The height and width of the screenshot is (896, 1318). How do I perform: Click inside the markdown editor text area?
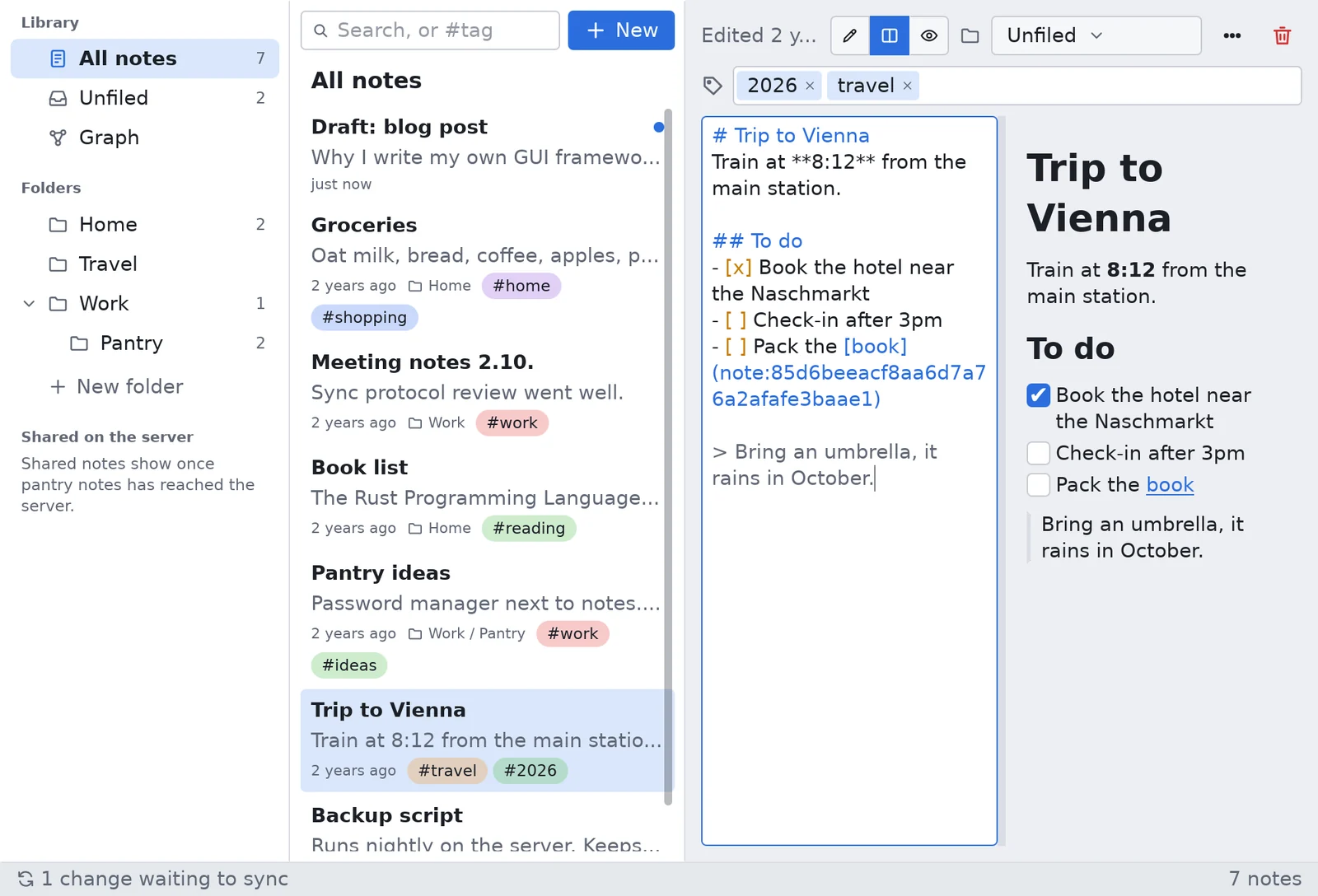pyautogui.click(x=849, y=481)
